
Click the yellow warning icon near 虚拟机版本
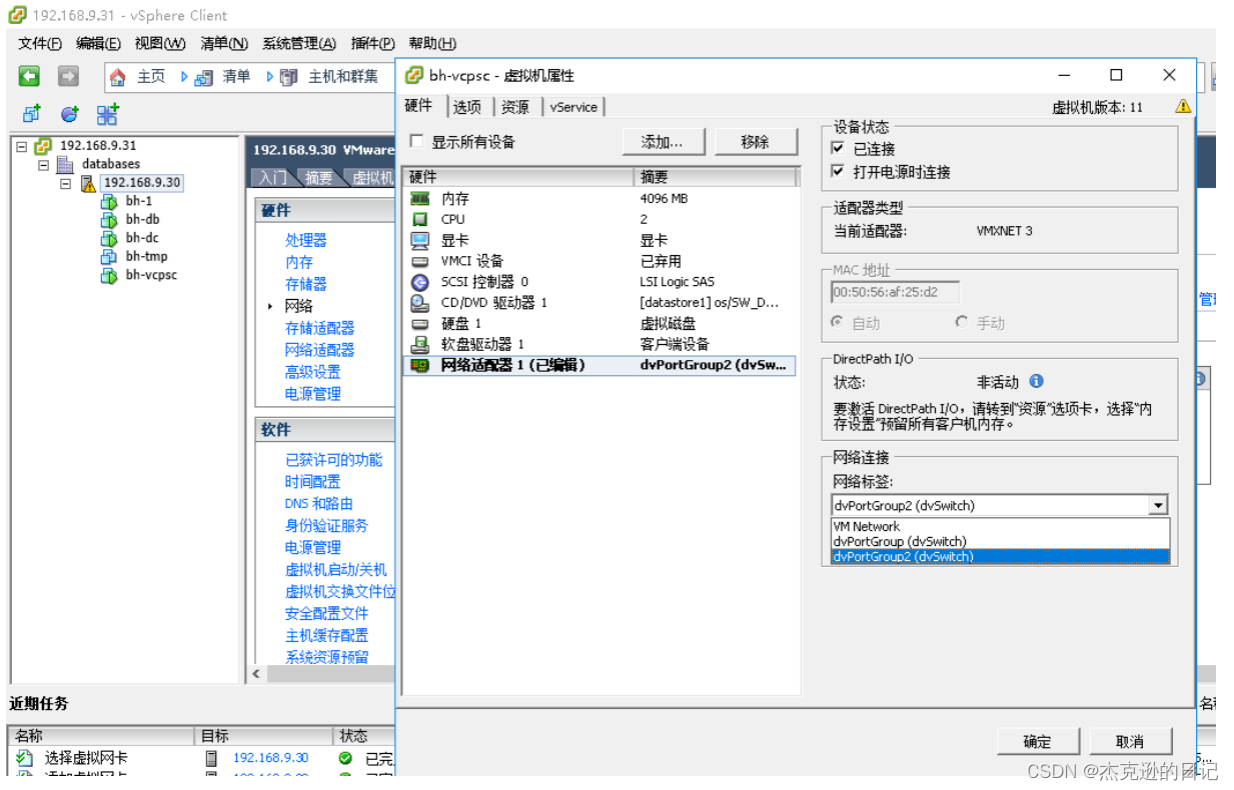pyautogui.click(x=1183, y=106)
